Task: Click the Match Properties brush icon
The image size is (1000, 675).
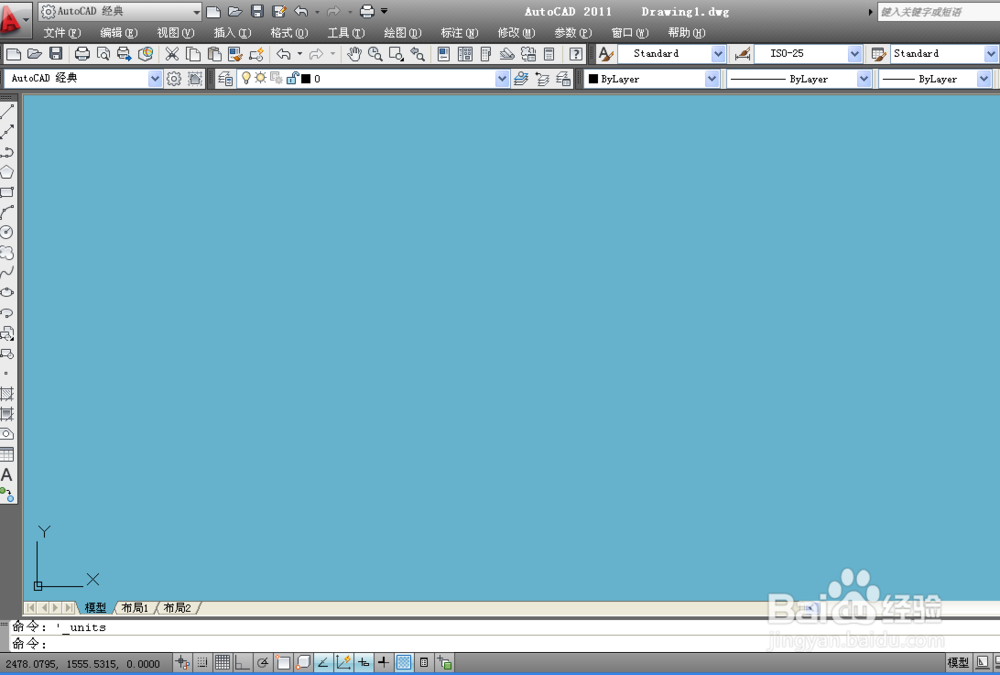Action: (235, 54)
